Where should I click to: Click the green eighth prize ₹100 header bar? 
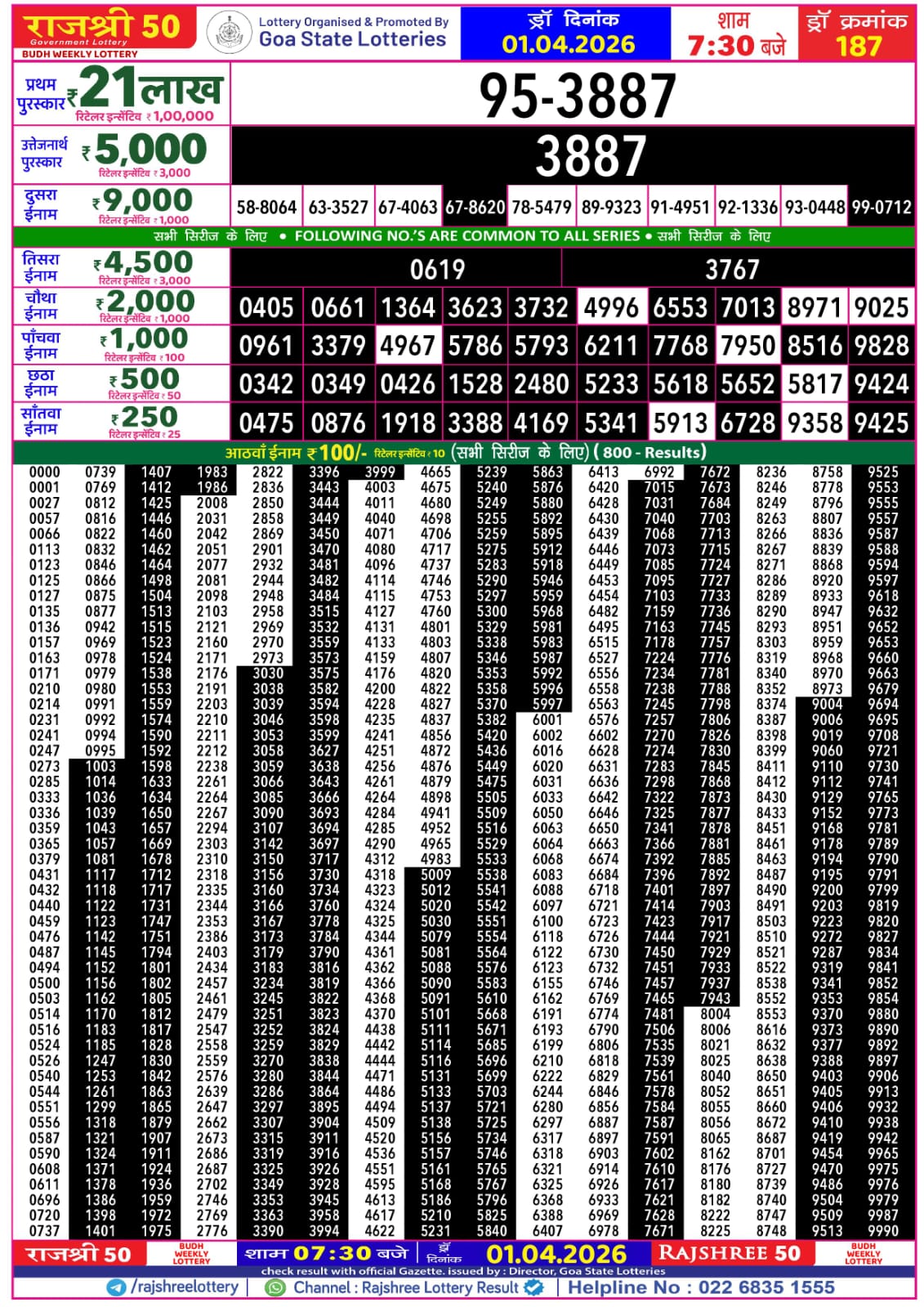464,452
